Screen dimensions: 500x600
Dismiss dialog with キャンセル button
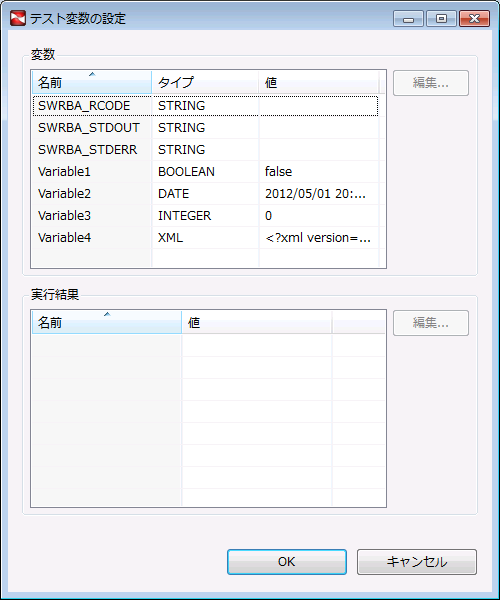click(x=417, y=562)
